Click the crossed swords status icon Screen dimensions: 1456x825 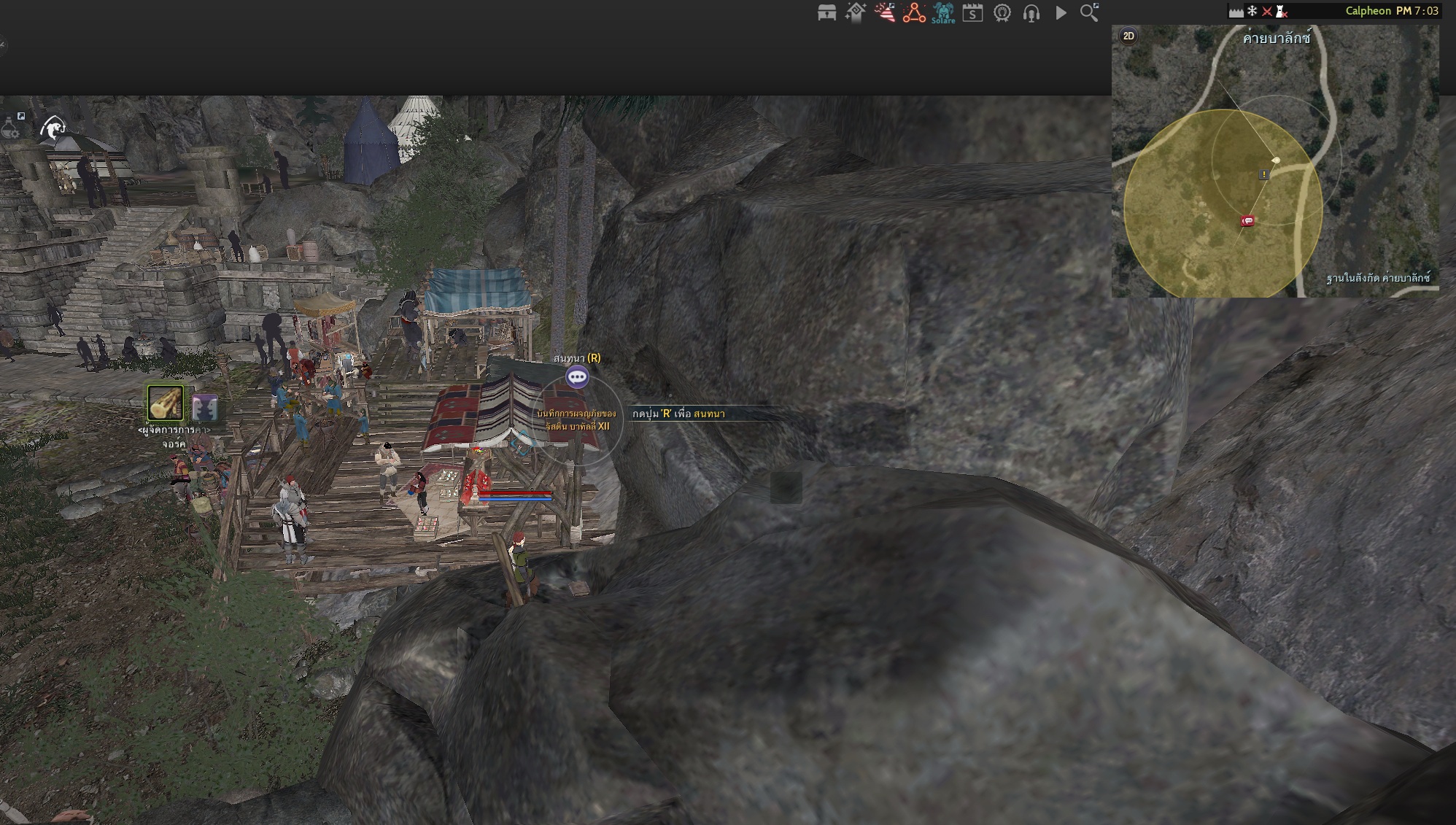1267,11
